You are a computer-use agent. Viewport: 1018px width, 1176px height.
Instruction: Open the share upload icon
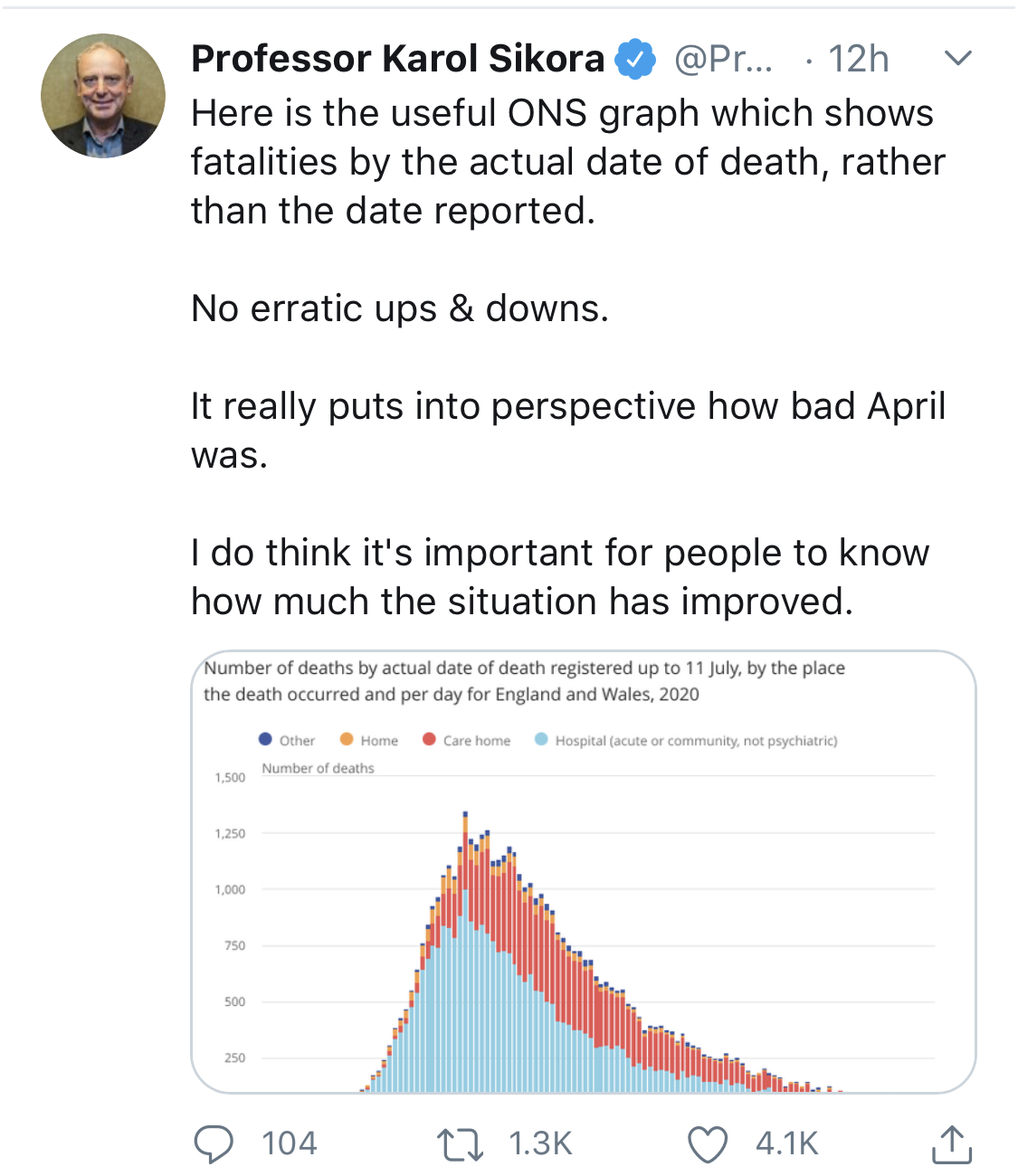(x=951, y=1143)
